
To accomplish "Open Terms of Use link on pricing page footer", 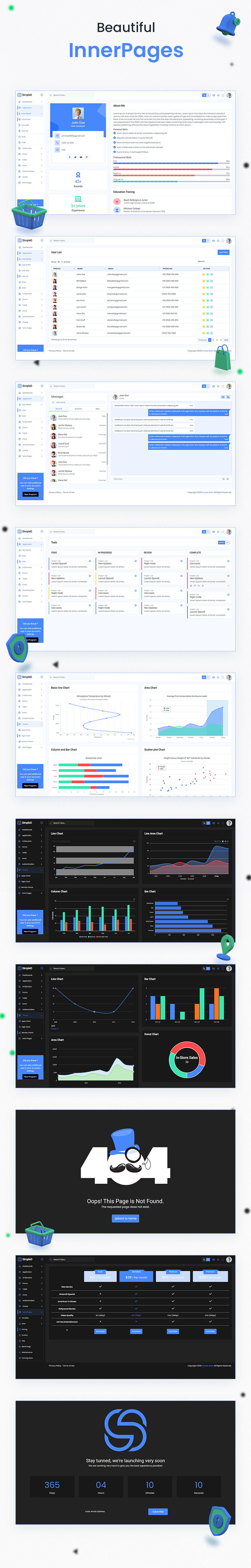I will 69,1365.
